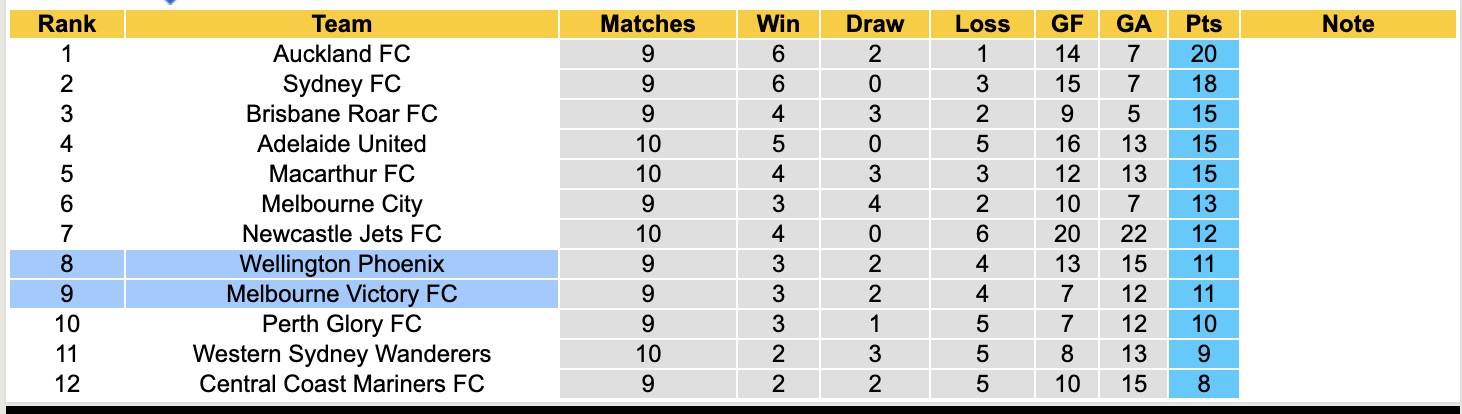
Task: Select the GA column header
Action: pos(1134,24)
